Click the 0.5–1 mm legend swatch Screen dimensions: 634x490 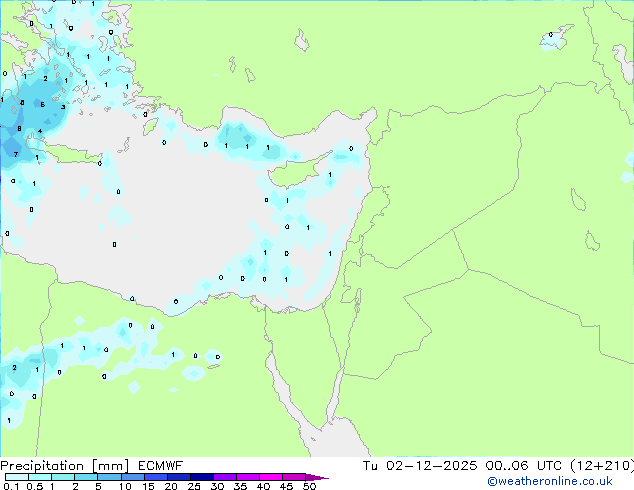40,477
